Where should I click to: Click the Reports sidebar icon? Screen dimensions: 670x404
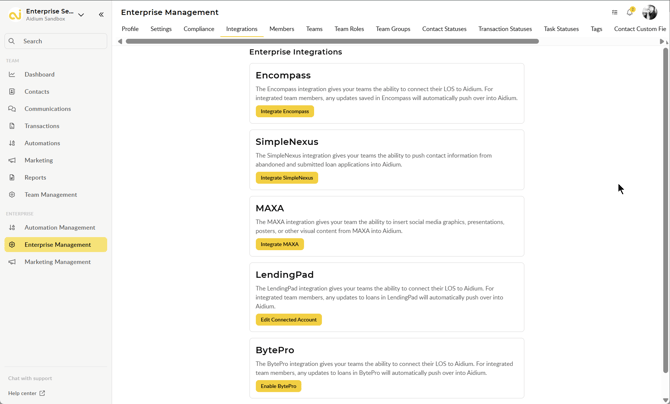pyautogui.click(x=12, y=177)
